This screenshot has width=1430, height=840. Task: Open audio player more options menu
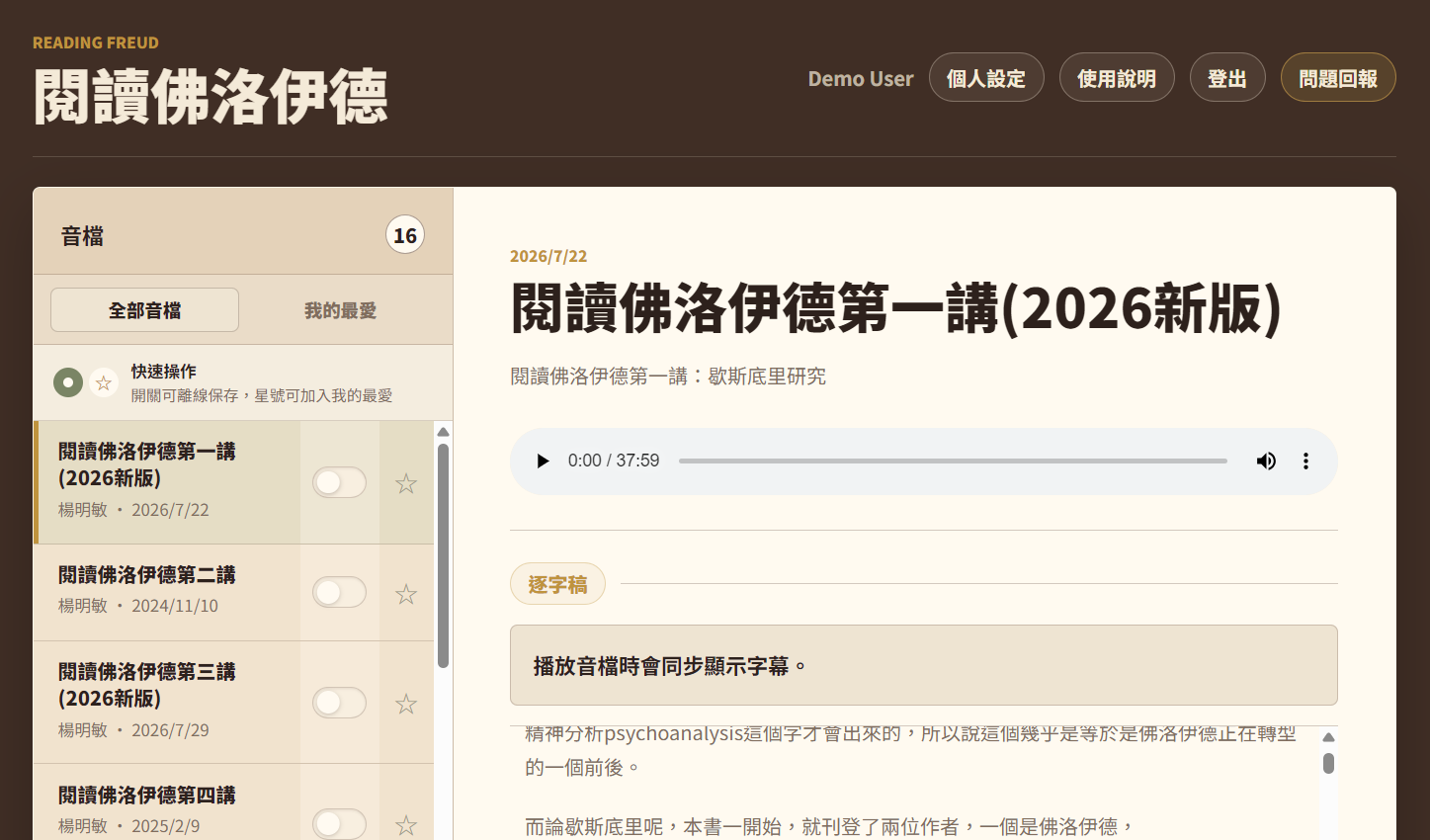1305,462
